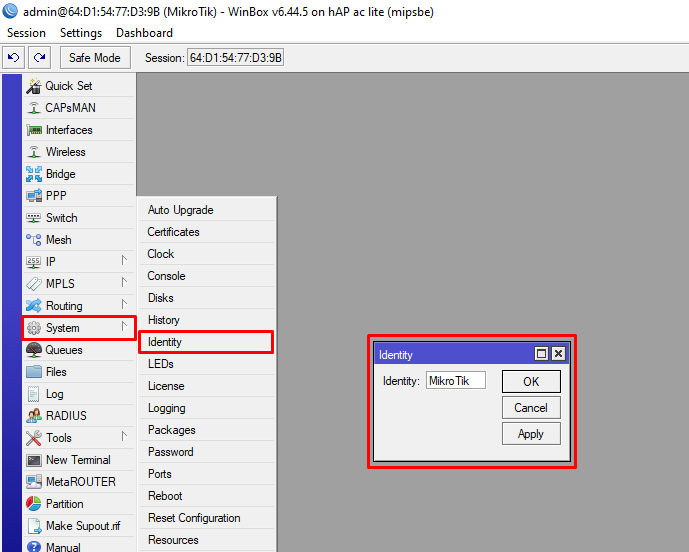Screen dimensions: 689x552
Task: Open the Settings menu in menu bar
Action: pyautogui.click(x=81, y=33)
